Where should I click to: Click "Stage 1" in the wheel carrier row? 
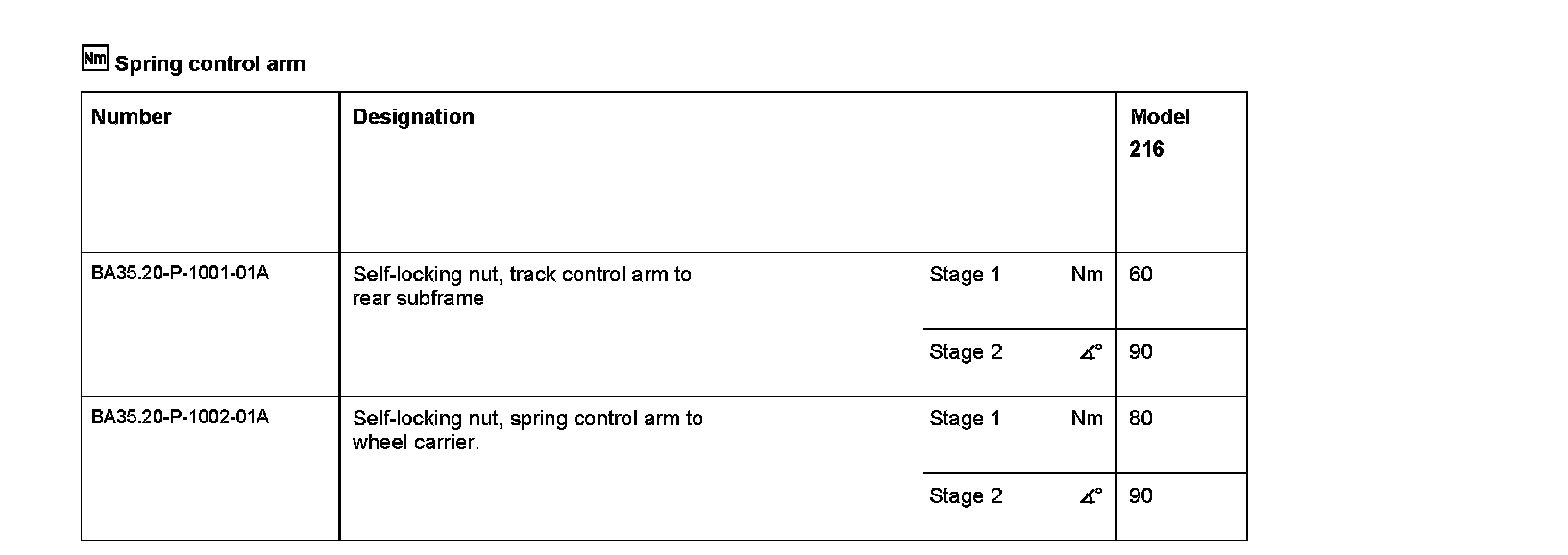(x=965, y=419)
